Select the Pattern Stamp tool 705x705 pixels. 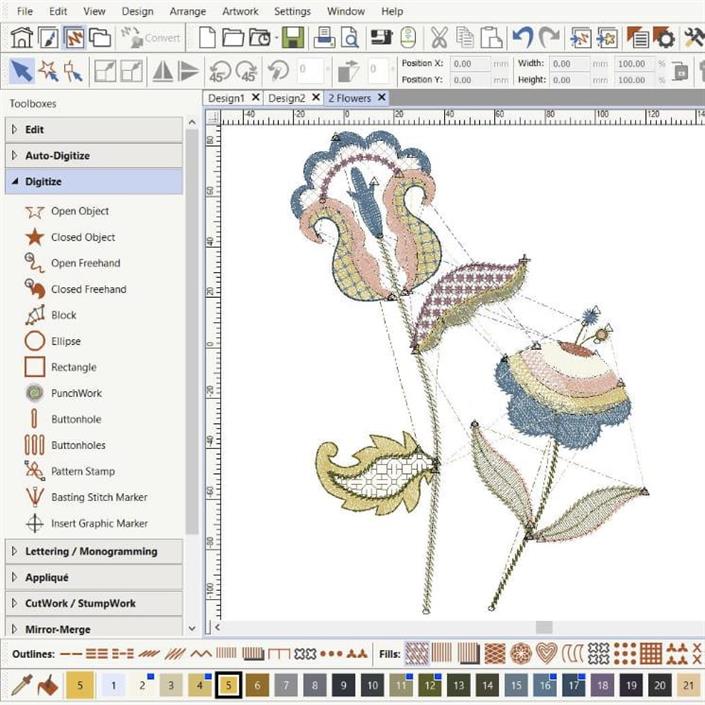[82, 471]
